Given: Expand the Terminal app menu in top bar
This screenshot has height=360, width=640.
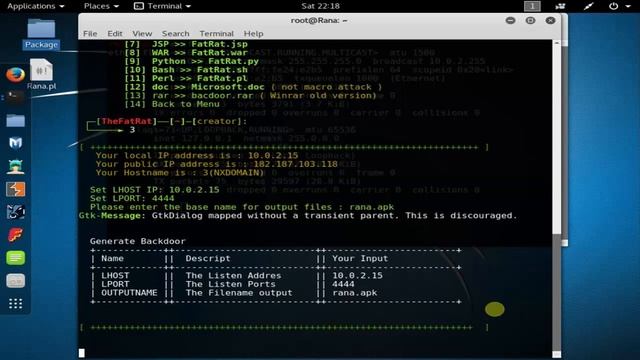Looking at the screenshot, I should coord(162,6).
